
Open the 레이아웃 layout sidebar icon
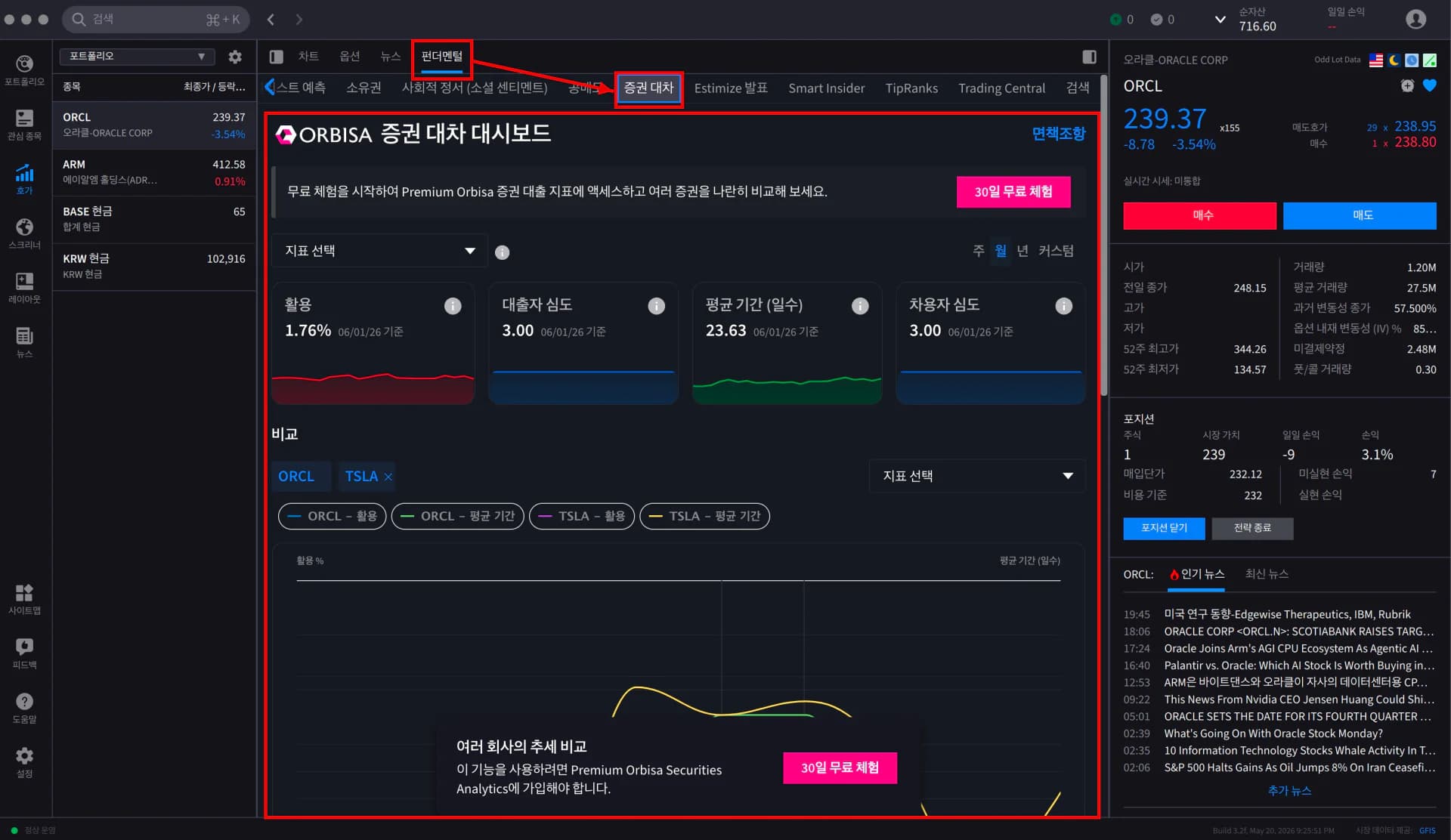pos(25,288)
